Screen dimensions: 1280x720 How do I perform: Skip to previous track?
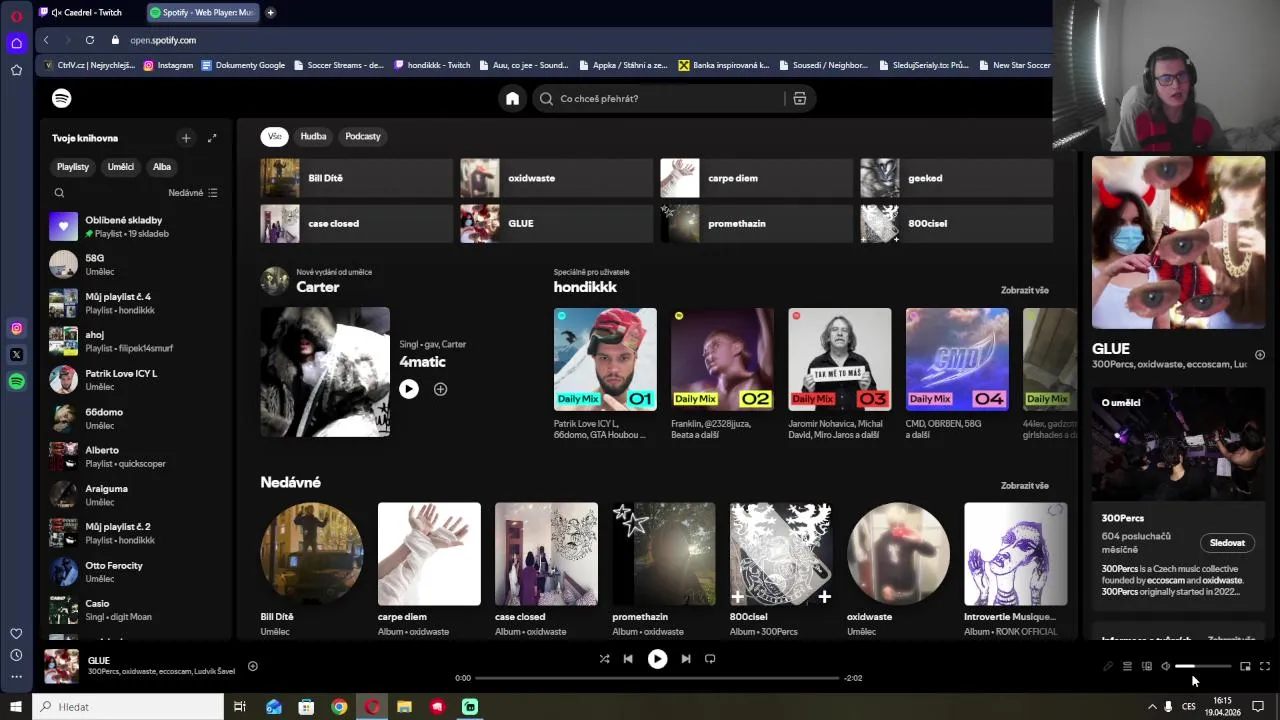(628, 659)
